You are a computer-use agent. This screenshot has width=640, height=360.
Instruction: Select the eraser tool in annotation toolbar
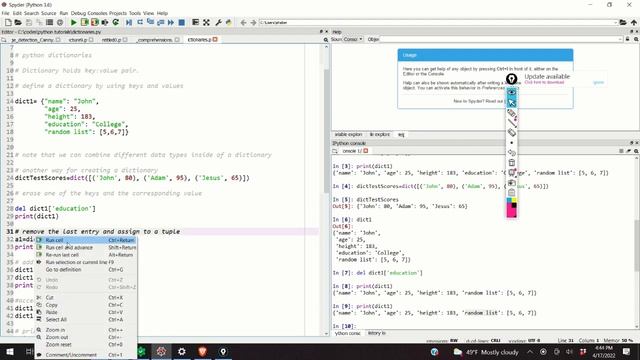512,133
